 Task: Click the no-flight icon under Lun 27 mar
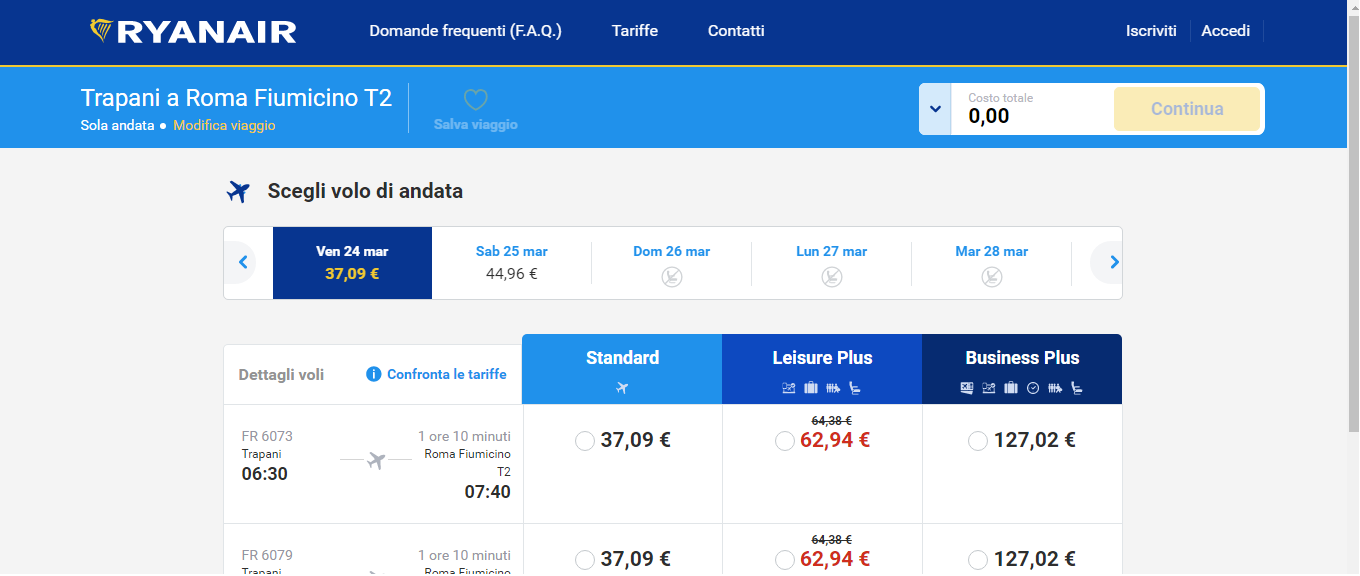832,276
